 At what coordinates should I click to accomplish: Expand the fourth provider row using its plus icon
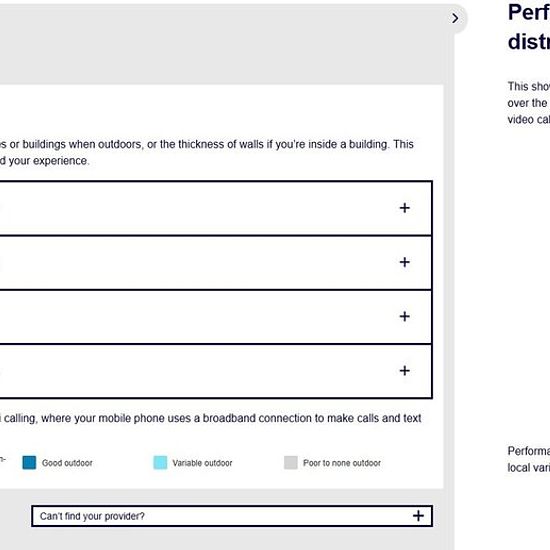tap(404, 370)
